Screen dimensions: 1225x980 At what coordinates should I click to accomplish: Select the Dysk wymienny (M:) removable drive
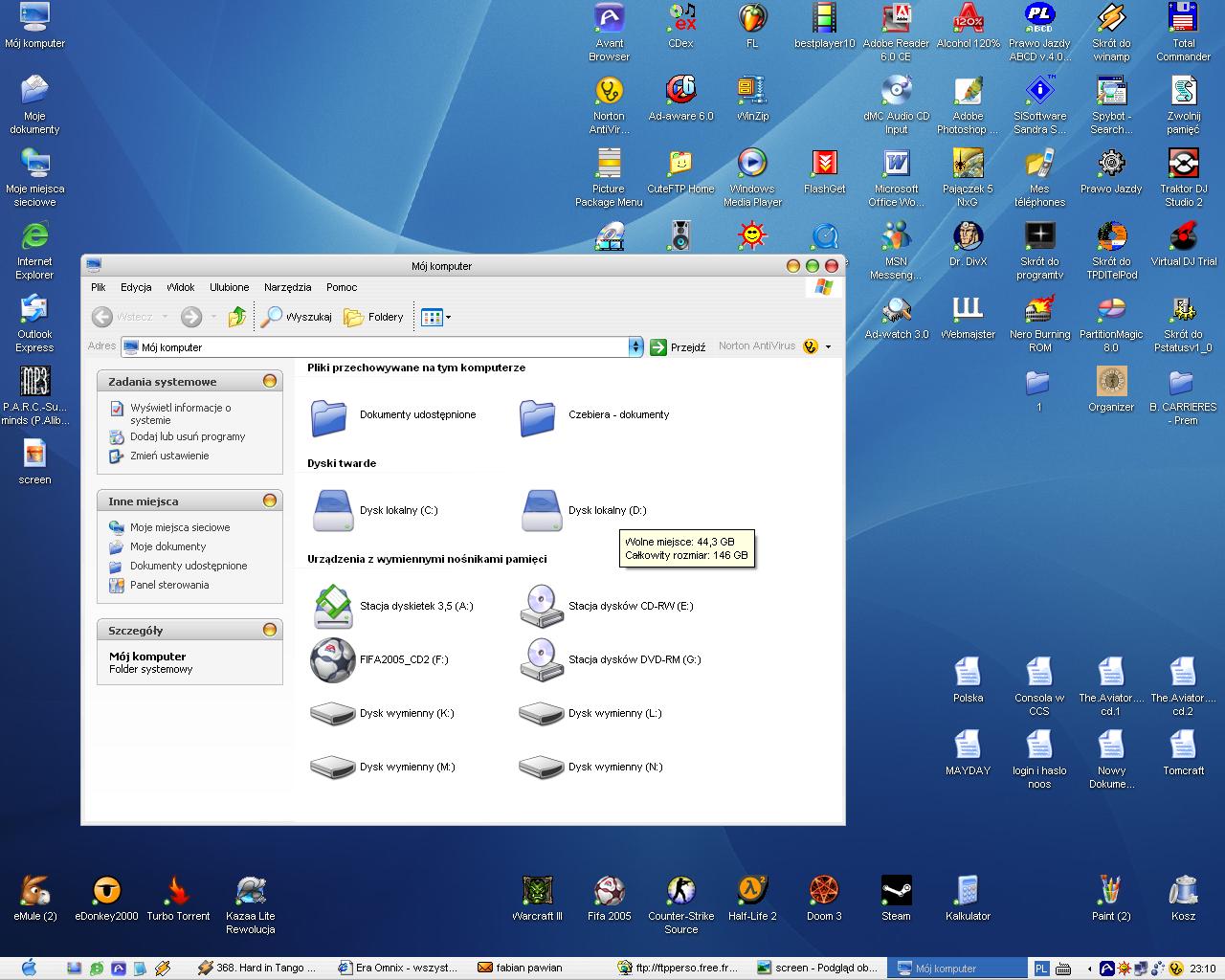pyautogui.click(x=333, y=767)
